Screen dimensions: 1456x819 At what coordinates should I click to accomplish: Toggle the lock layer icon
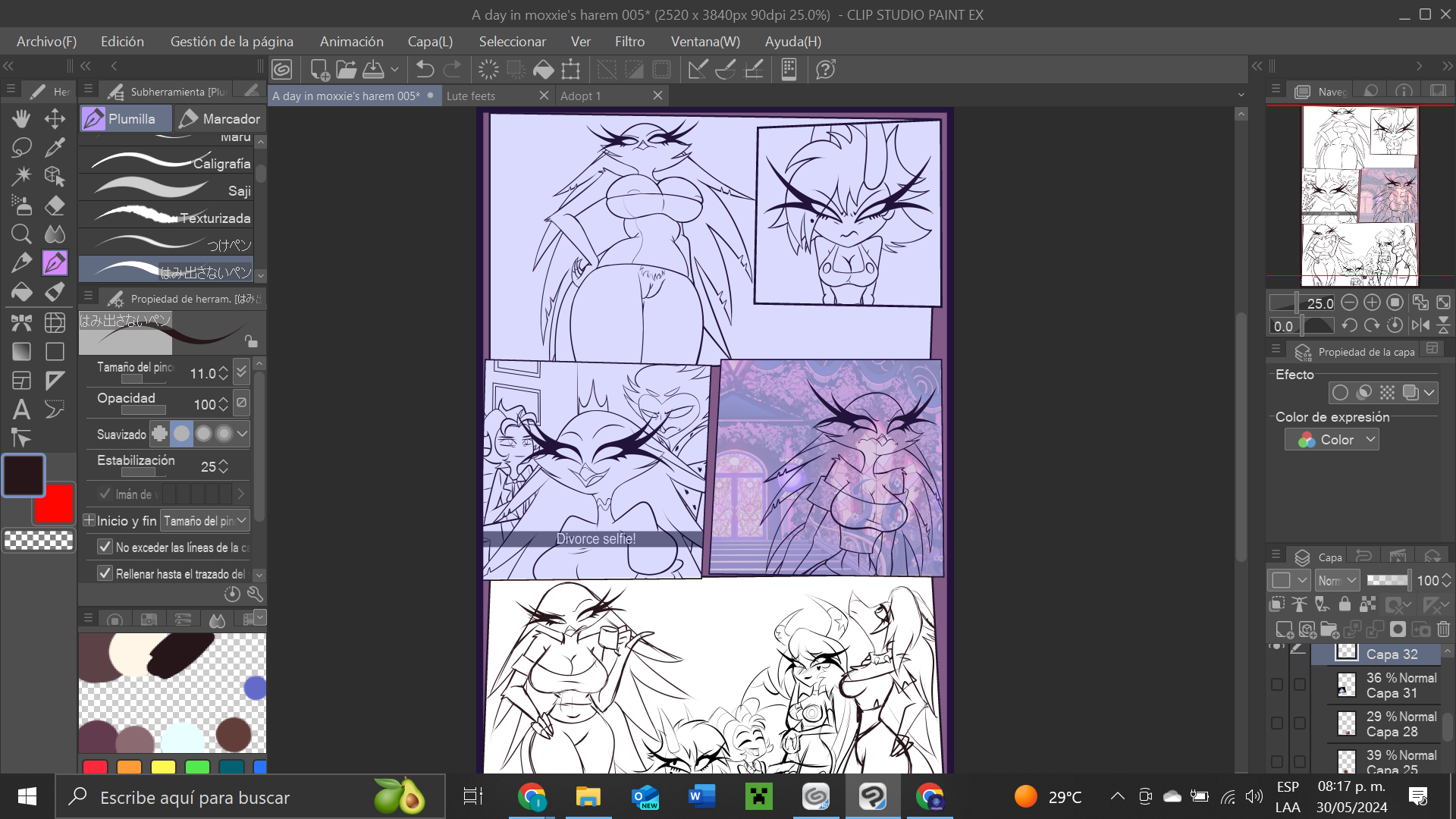[1345, 604]
